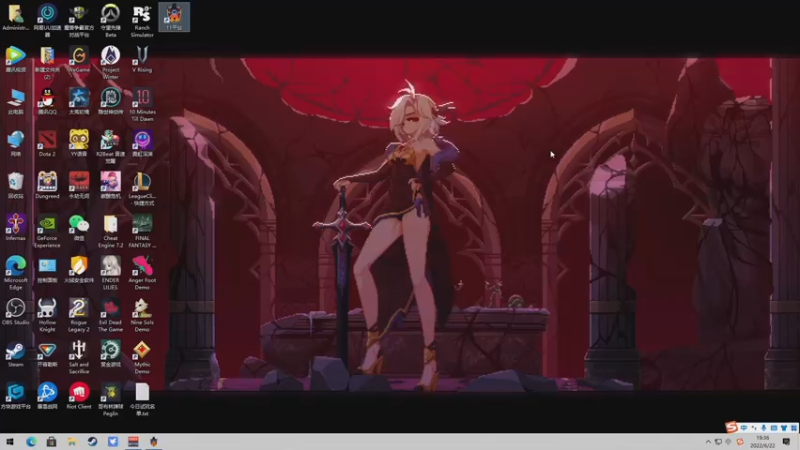The height and width of the screenshot is (450, 800).
Task: Launch Riot Client from the desktop
Action: [79, 396]
